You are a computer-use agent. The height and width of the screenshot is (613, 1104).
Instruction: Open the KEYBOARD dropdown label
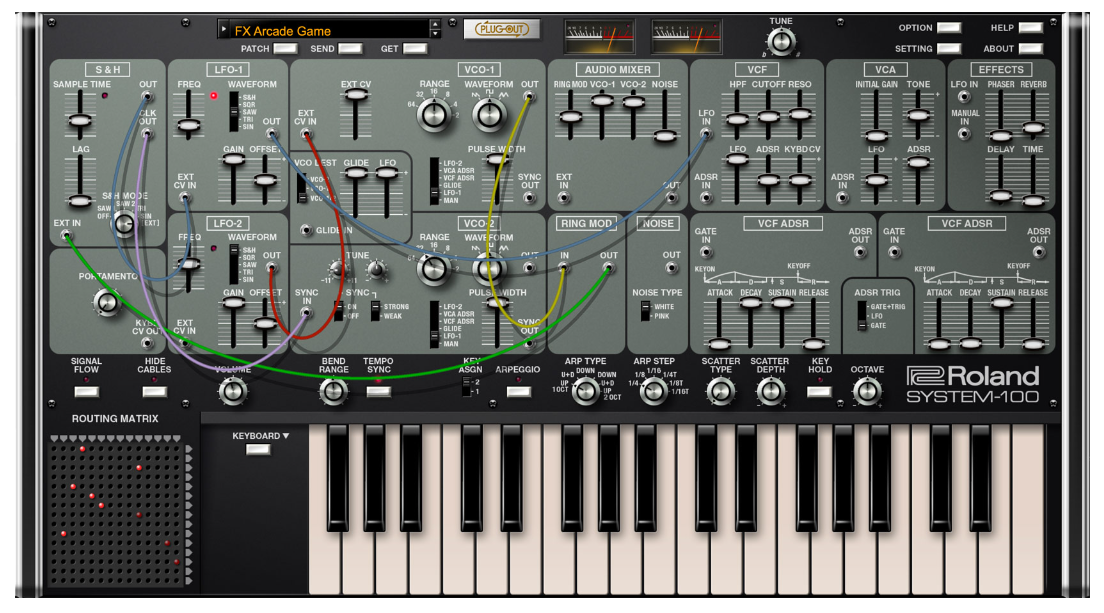coord(261,436)
